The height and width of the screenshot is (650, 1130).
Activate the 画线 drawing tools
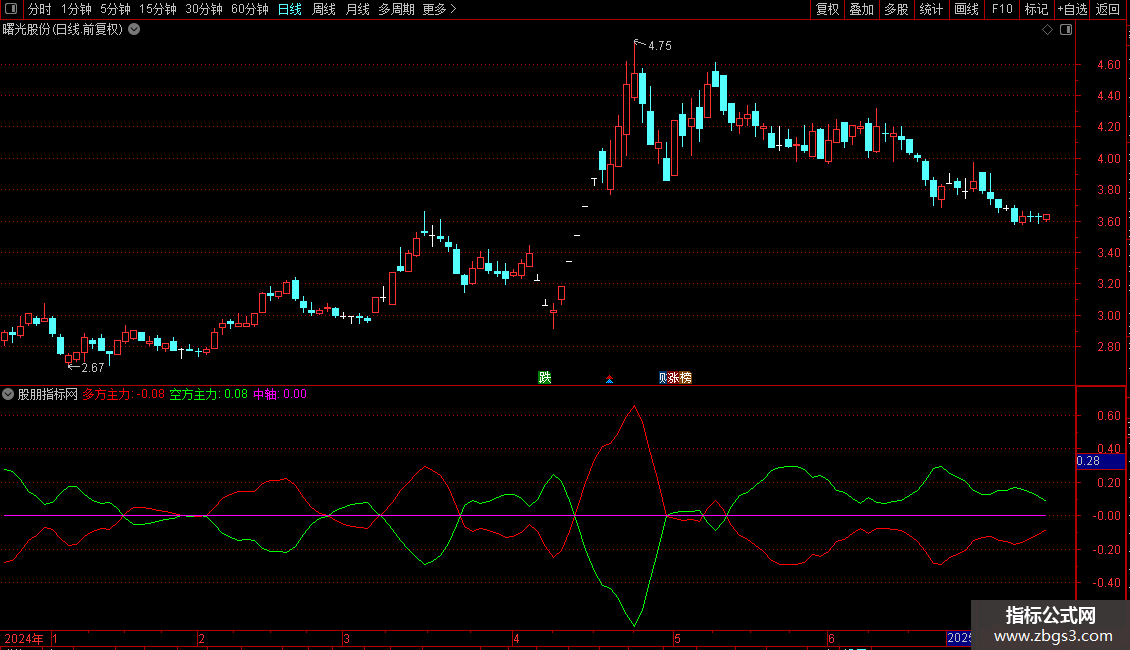(966, 9)
